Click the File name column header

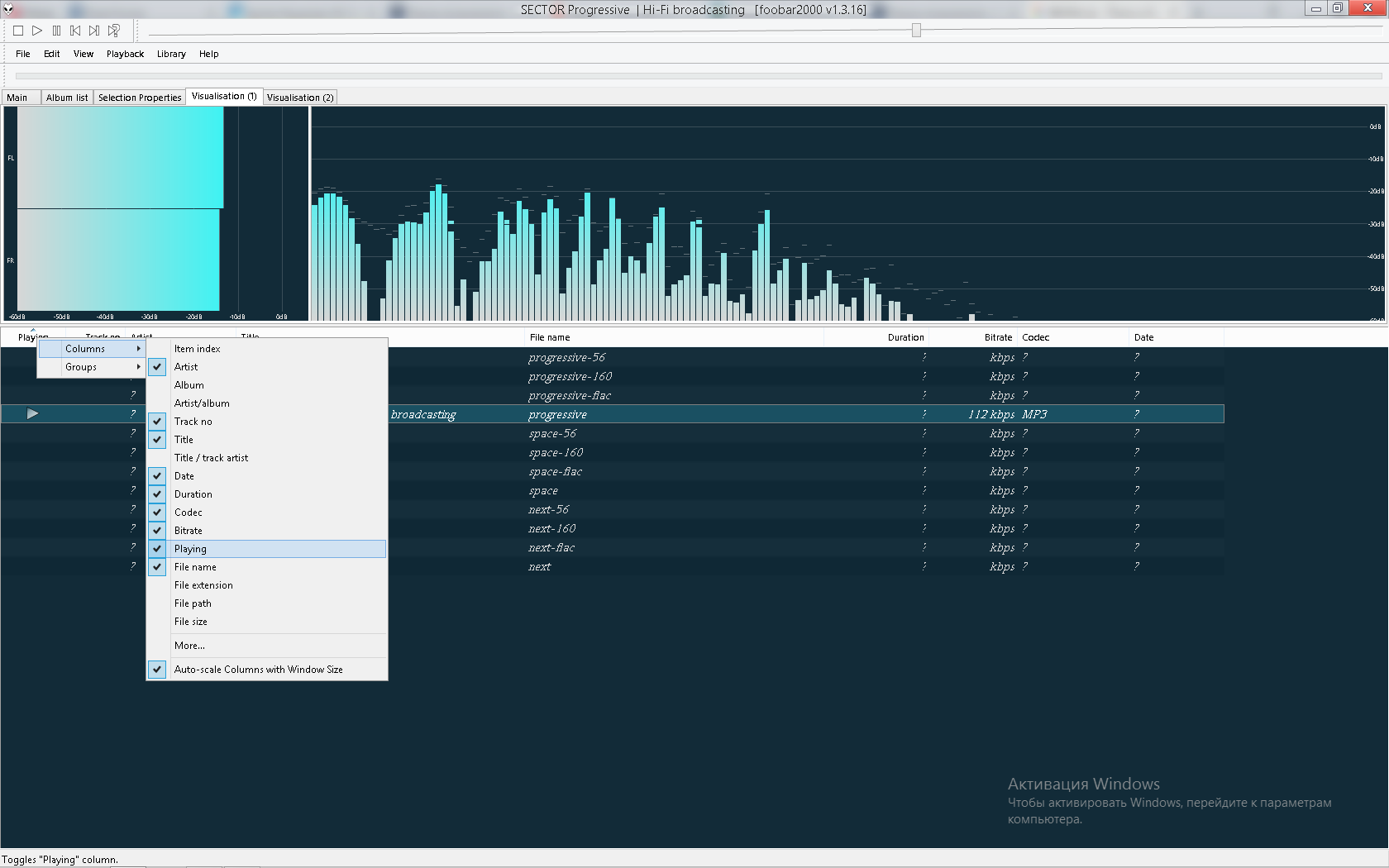(x=550, y=337)
